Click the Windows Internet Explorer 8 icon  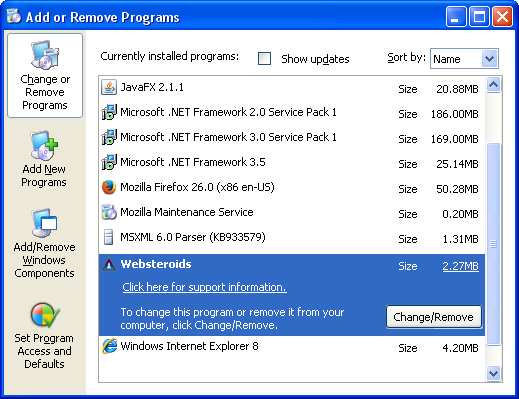pos(109,346)
